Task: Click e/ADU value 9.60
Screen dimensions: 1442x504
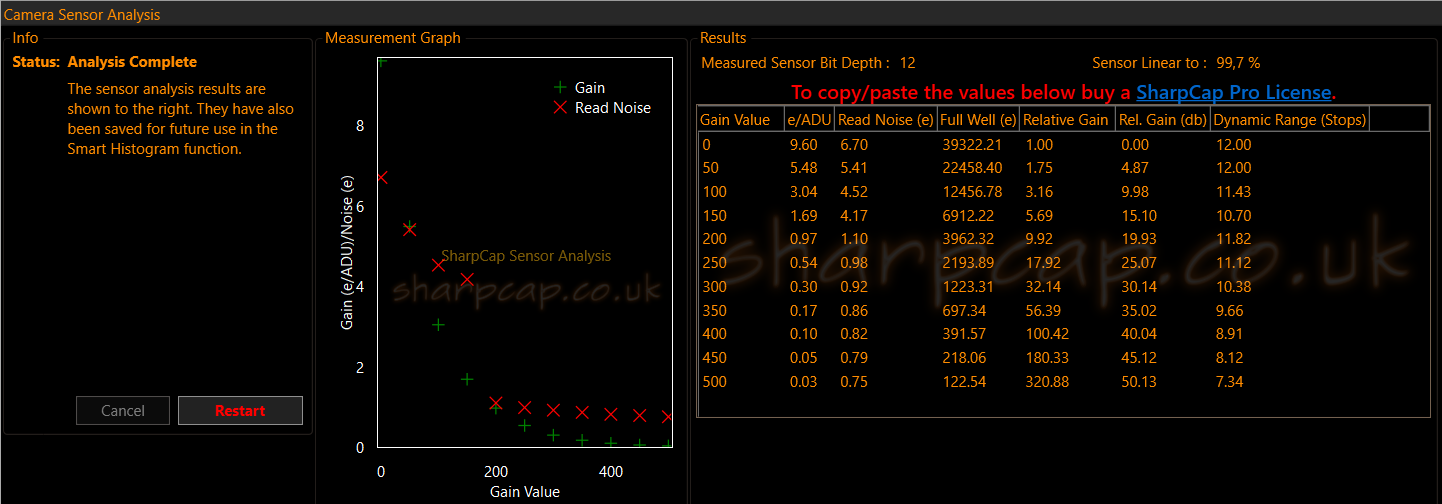Action: 804,144
